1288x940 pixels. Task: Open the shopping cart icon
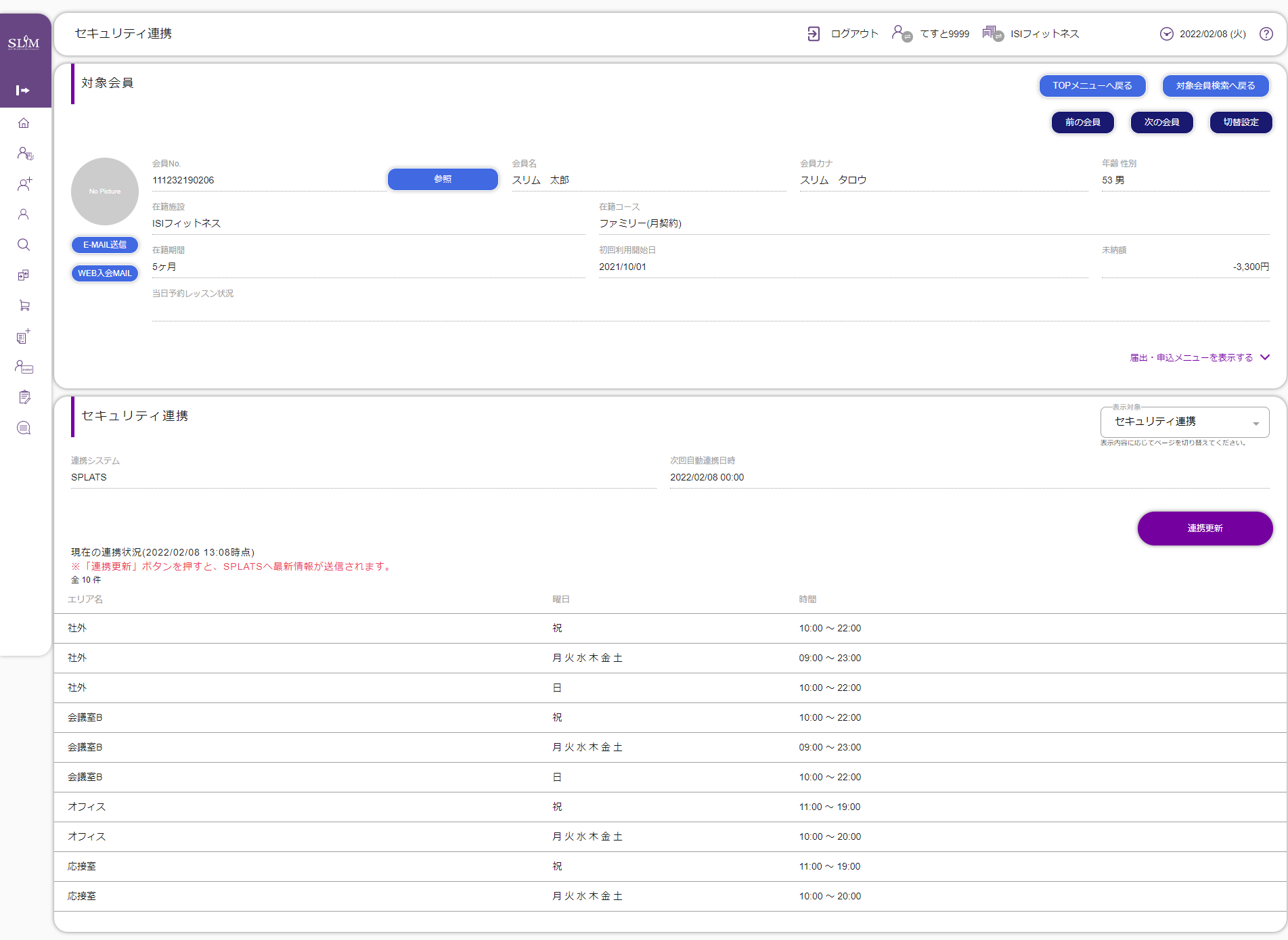(24, 306)
